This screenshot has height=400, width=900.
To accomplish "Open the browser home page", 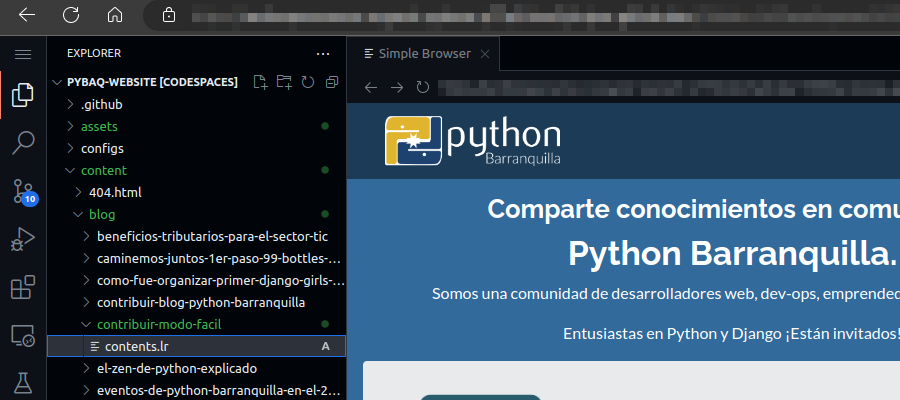I will pyautogui.click(x=115, y=15).
